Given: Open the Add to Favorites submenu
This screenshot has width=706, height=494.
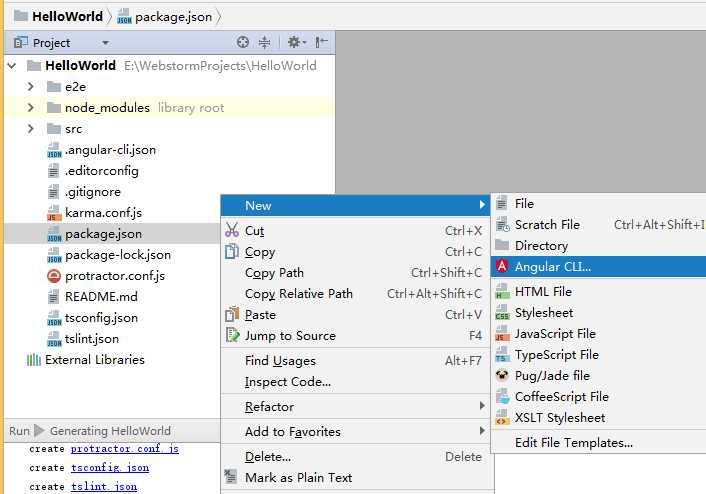Looking at the screenshot, I should [x=356, y=431].
